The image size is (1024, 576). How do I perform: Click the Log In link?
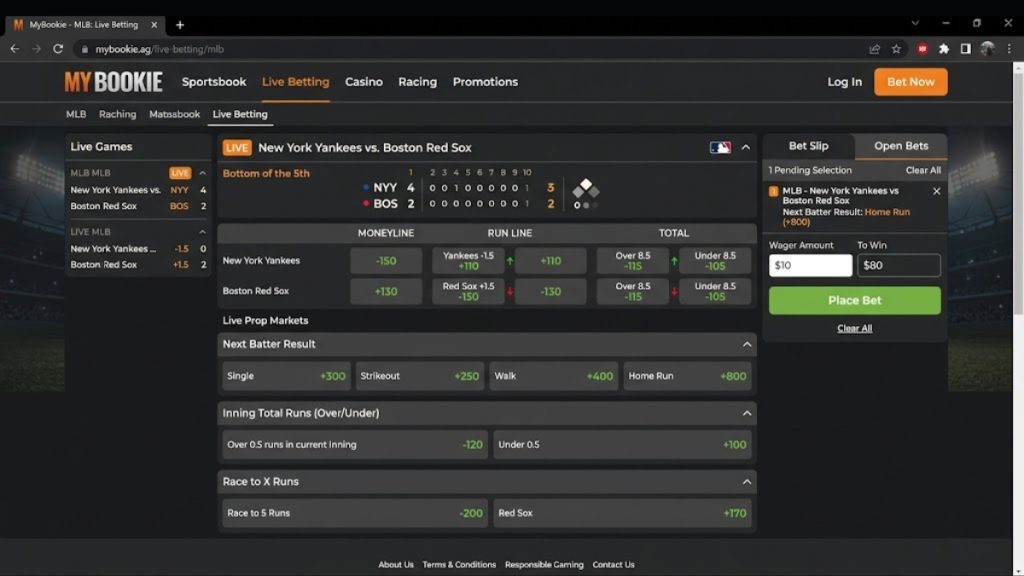tap(844, 82)
